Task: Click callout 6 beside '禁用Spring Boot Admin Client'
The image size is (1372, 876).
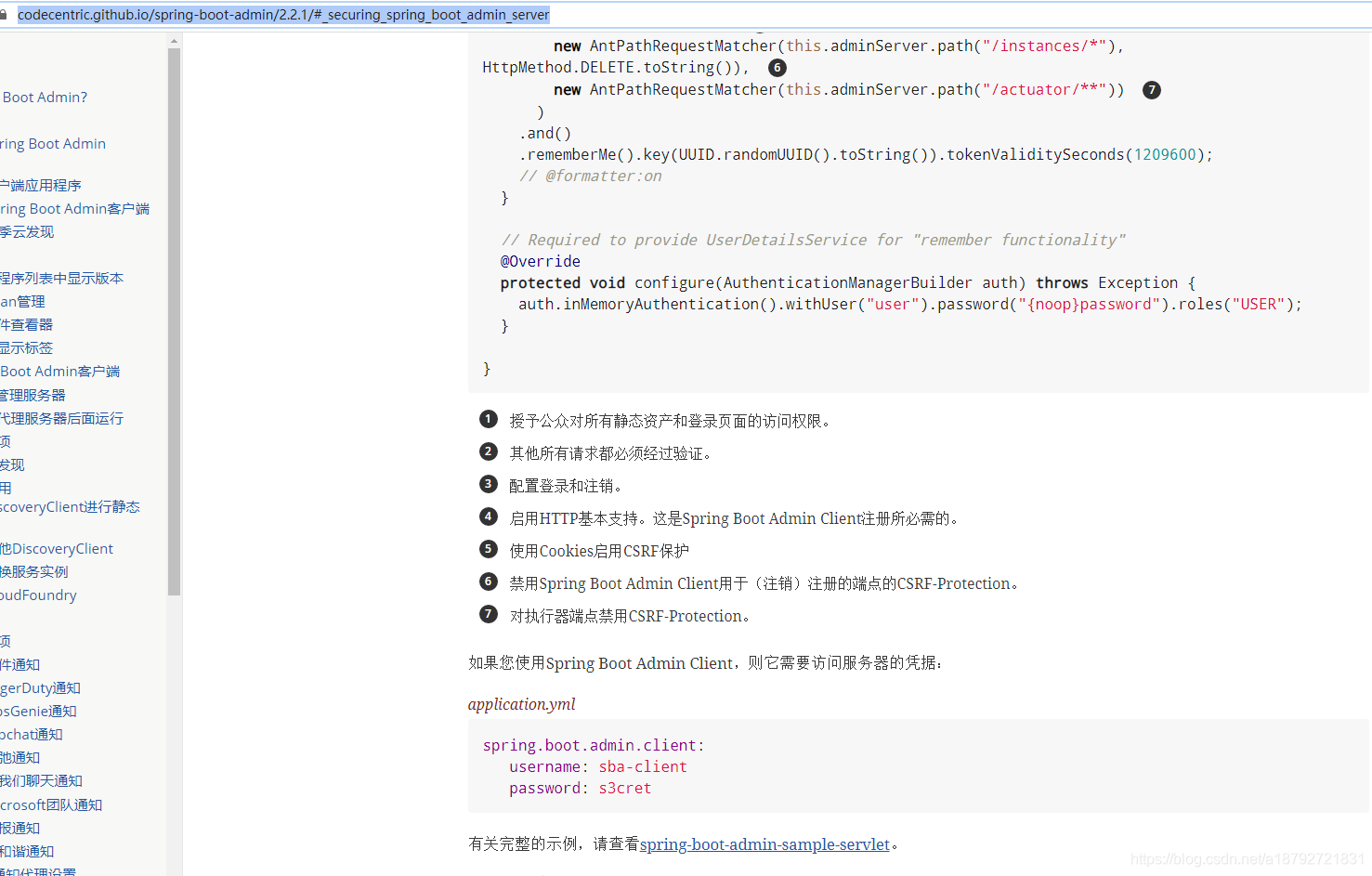Action: [x=489, y=582]
